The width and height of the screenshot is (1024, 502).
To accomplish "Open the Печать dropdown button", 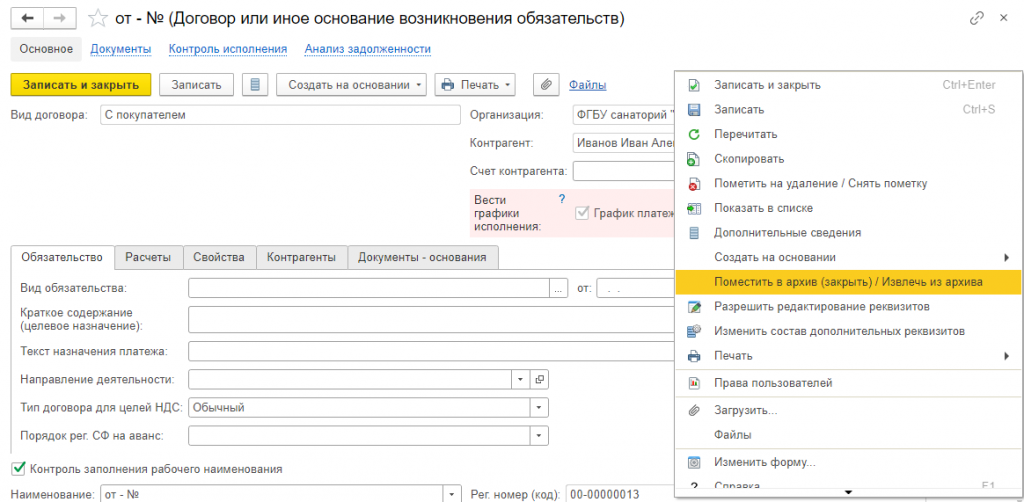I will click(476, 85).
